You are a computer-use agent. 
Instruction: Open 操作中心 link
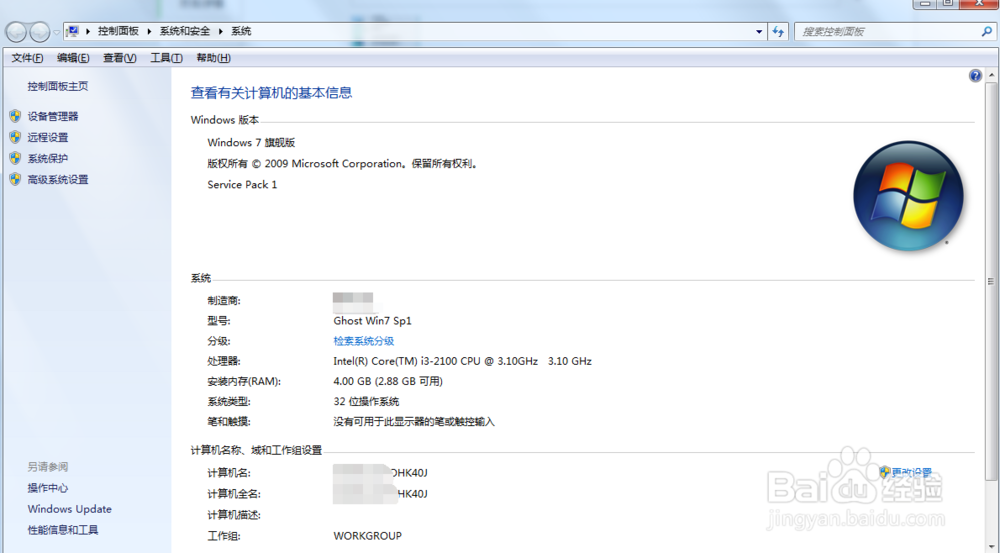(x=48, y=488)
